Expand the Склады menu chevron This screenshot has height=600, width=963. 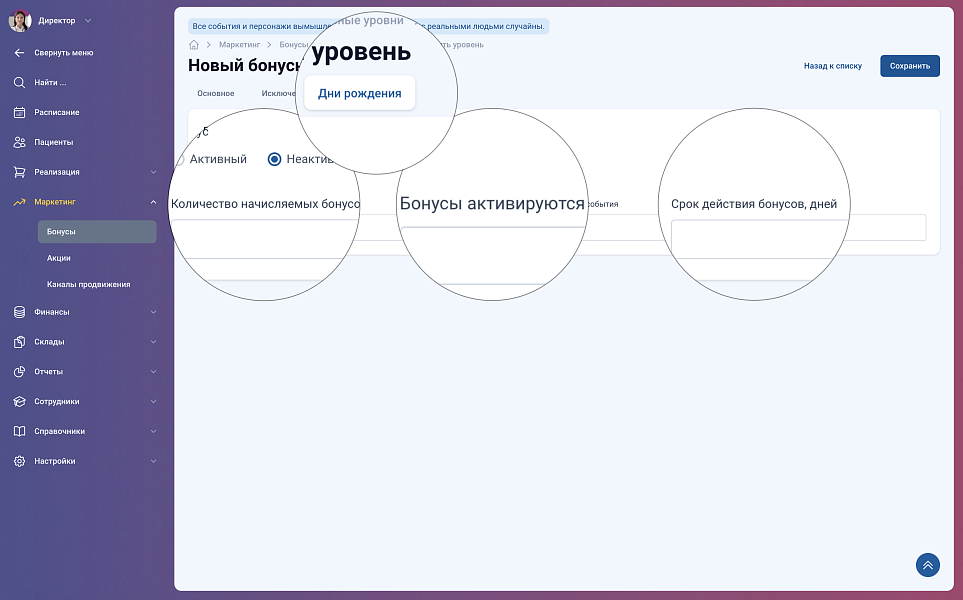tap(153, 342)
